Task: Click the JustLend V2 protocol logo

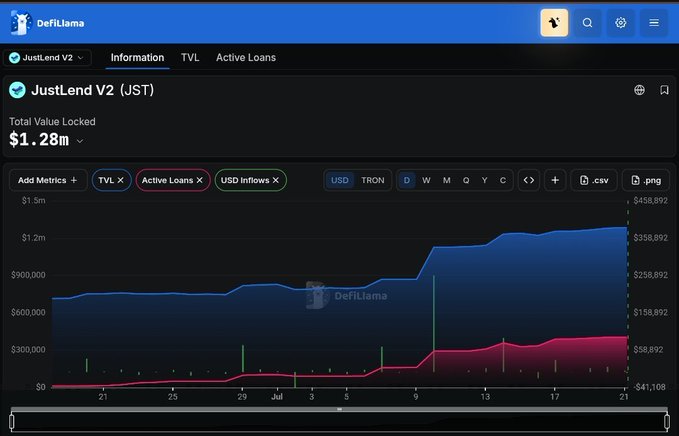Action: (x=17, y=90)
